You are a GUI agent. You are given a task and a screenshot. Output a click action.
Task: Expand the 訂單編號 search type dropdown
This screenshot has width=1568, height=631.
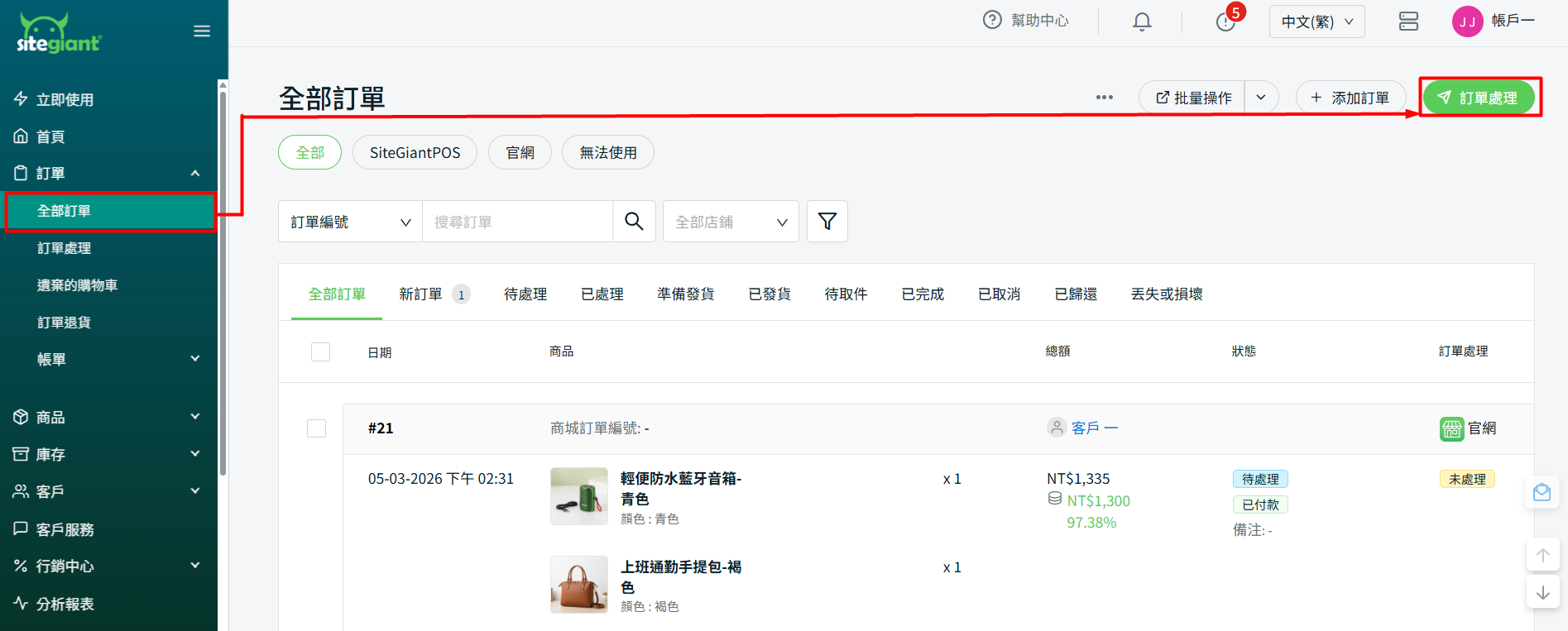click(x=350, y=222)
